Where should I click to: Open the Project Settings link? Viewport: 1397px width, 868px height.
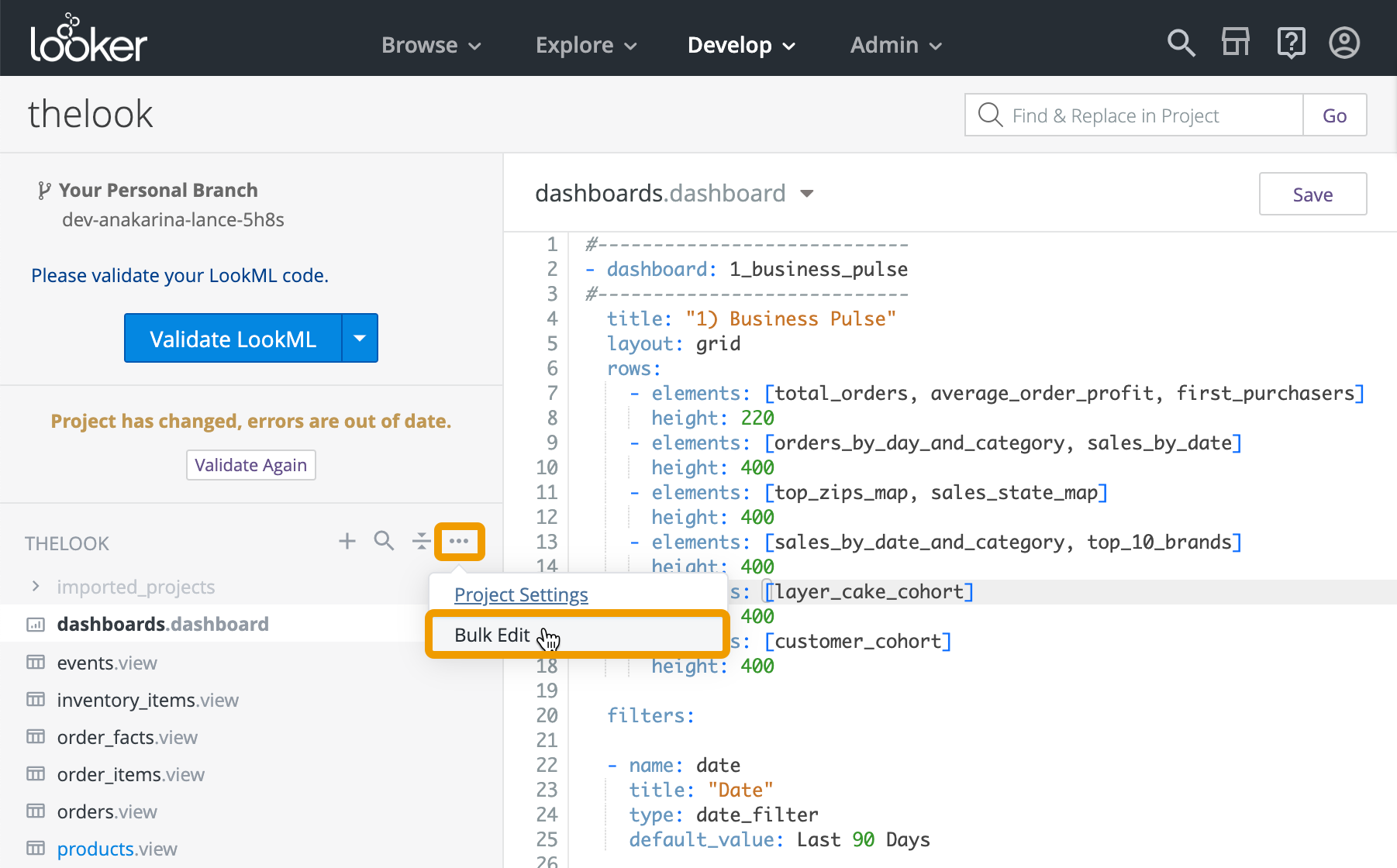521,594
